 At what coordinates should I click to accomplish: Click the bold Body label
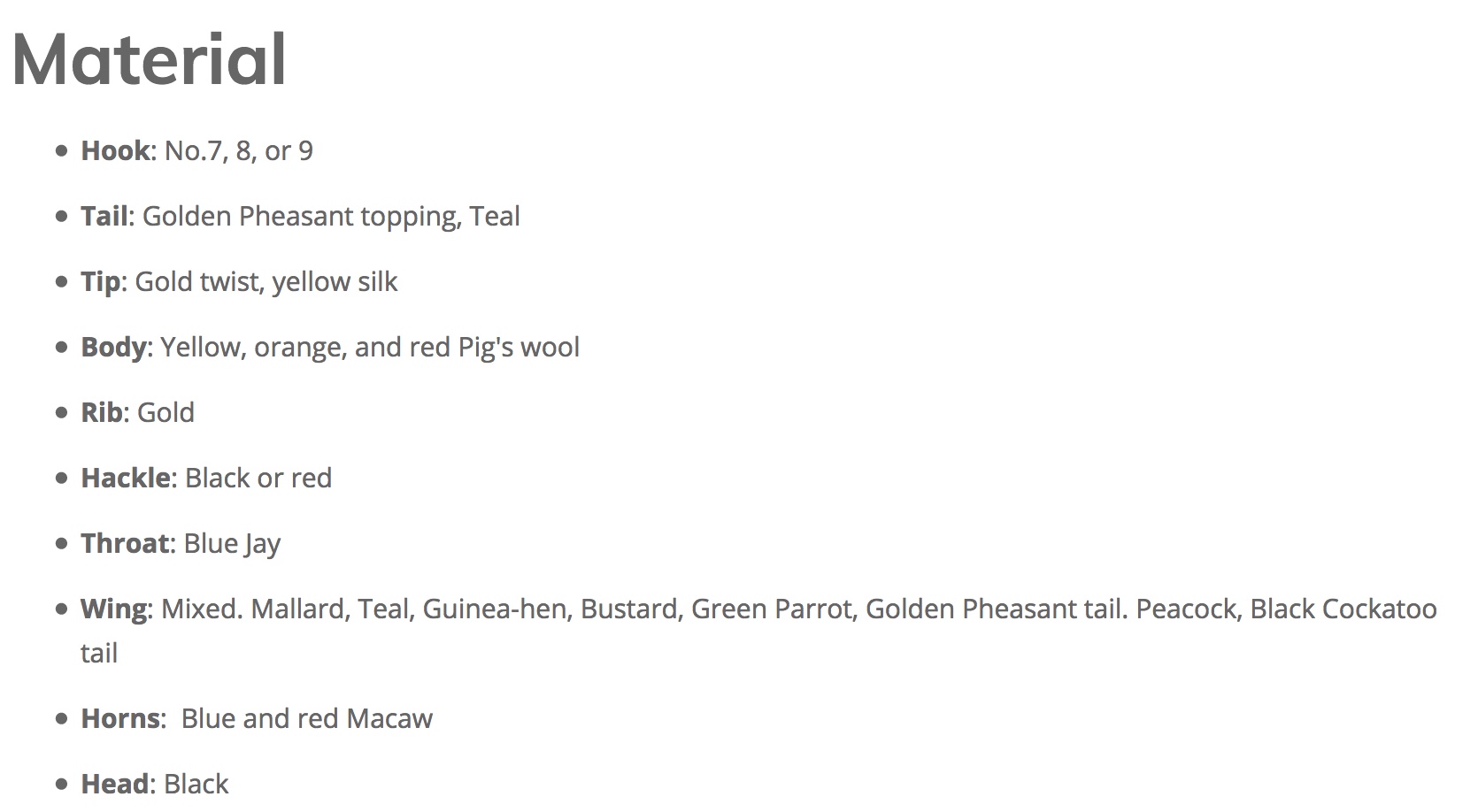click(113, 347)
